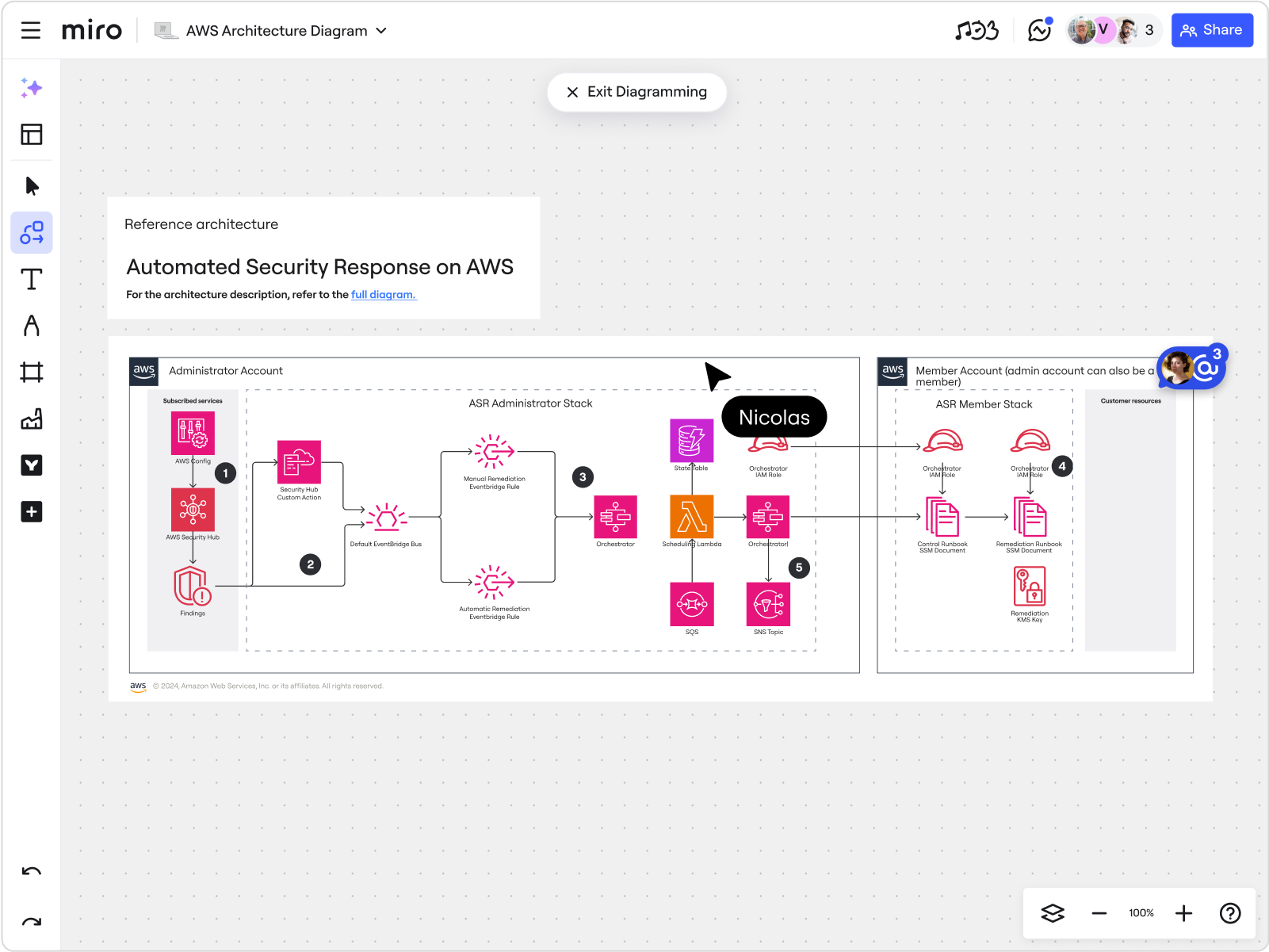Screen dimensions: 1269x952
Task: Open the layers panel
Action: point(1053,913)
